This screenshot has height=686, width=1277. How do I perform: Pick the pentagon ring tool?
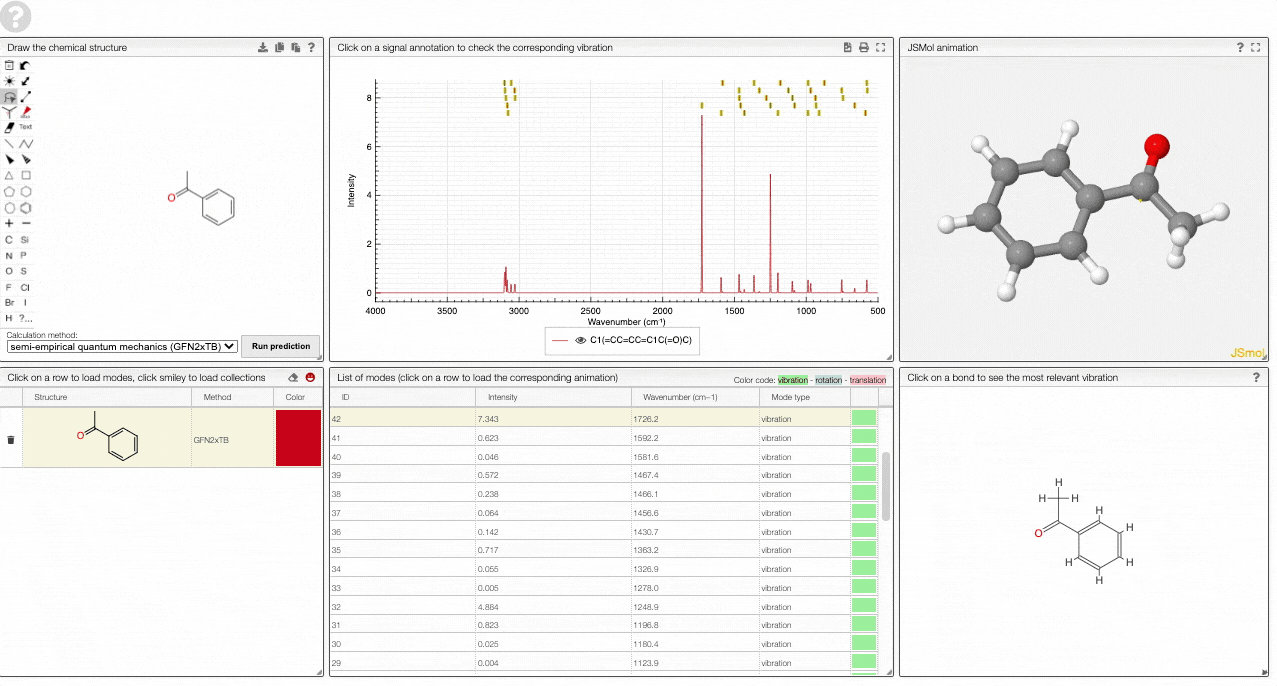point(10,191)
